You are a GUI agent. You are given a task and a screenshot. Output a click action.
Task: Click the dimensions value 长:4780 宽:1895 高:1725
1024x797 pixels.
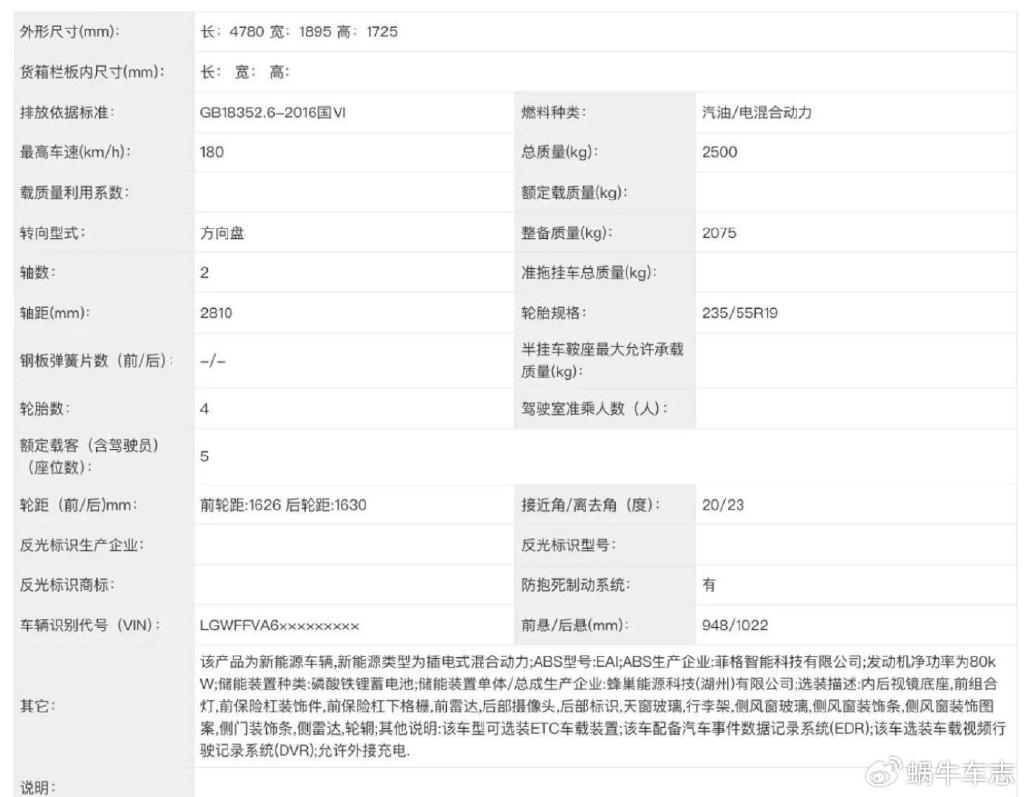click(x=298, y=31)
